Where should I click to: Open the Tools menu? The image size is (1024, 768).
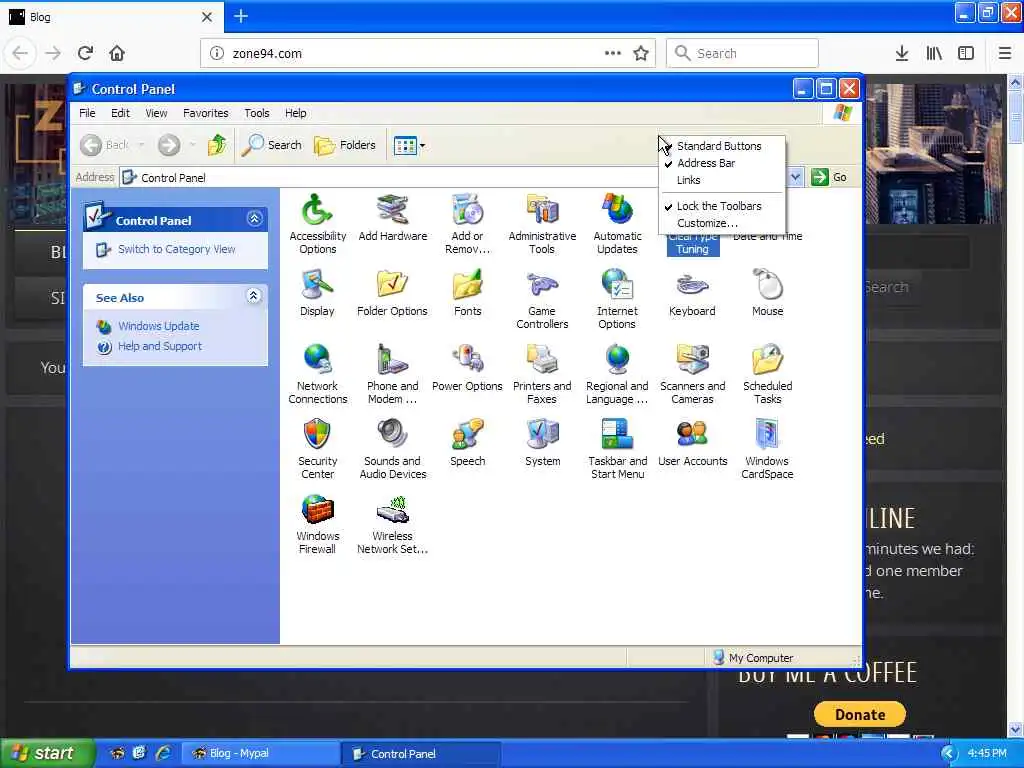click(257, 113)
